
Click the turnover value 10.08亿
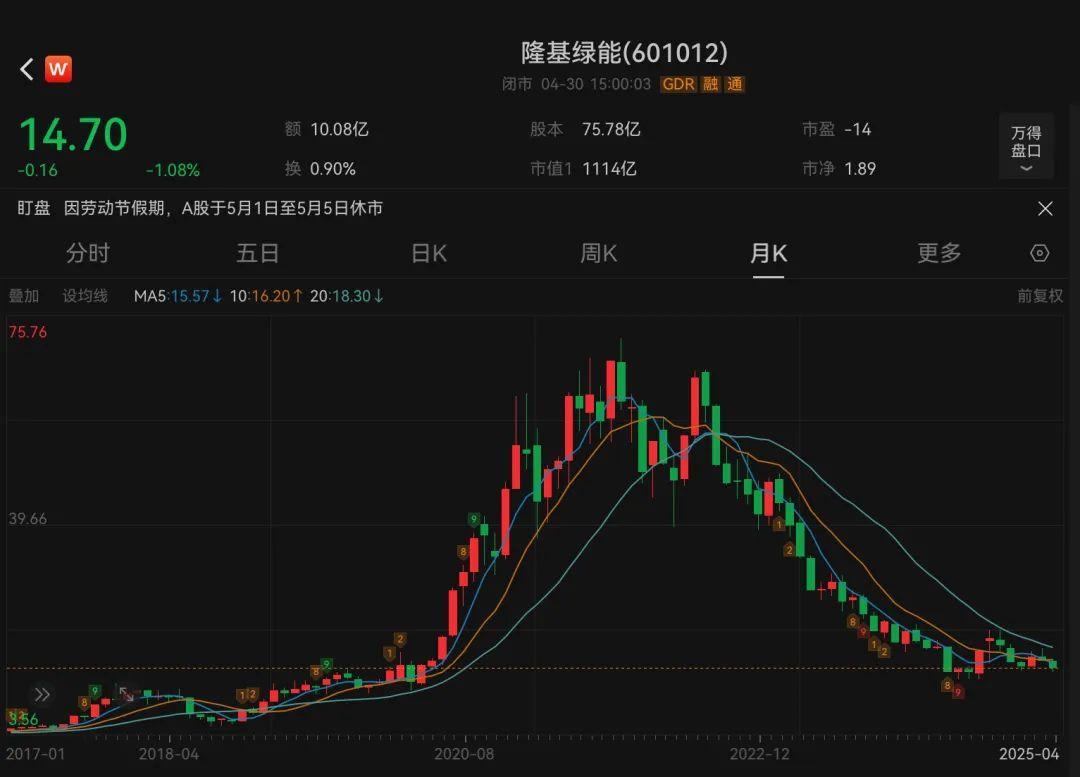tap(340, 130)
